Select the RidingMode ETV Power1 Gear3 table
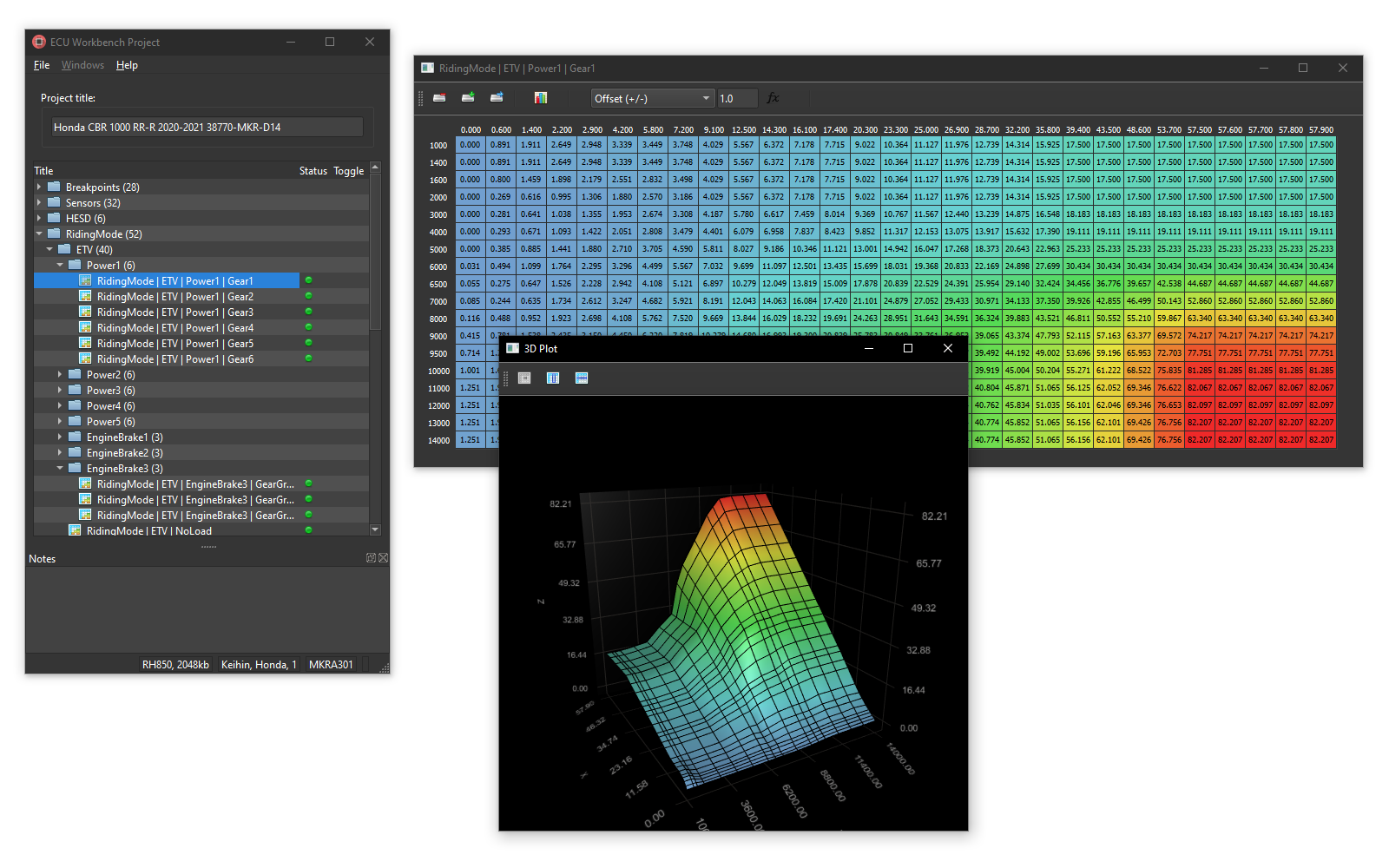Image resolution: width=1389 pixels, height=868 pixels. (x=174, y=312)
